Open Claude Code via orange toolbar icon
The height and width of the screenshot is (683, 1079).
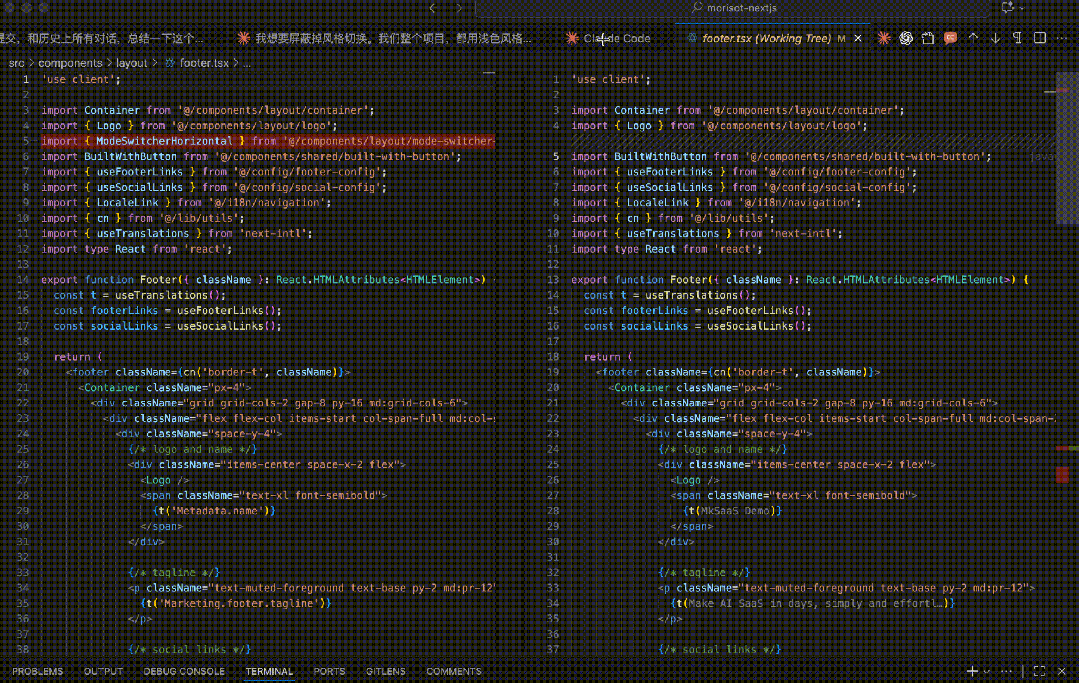(x=884, y=39)
